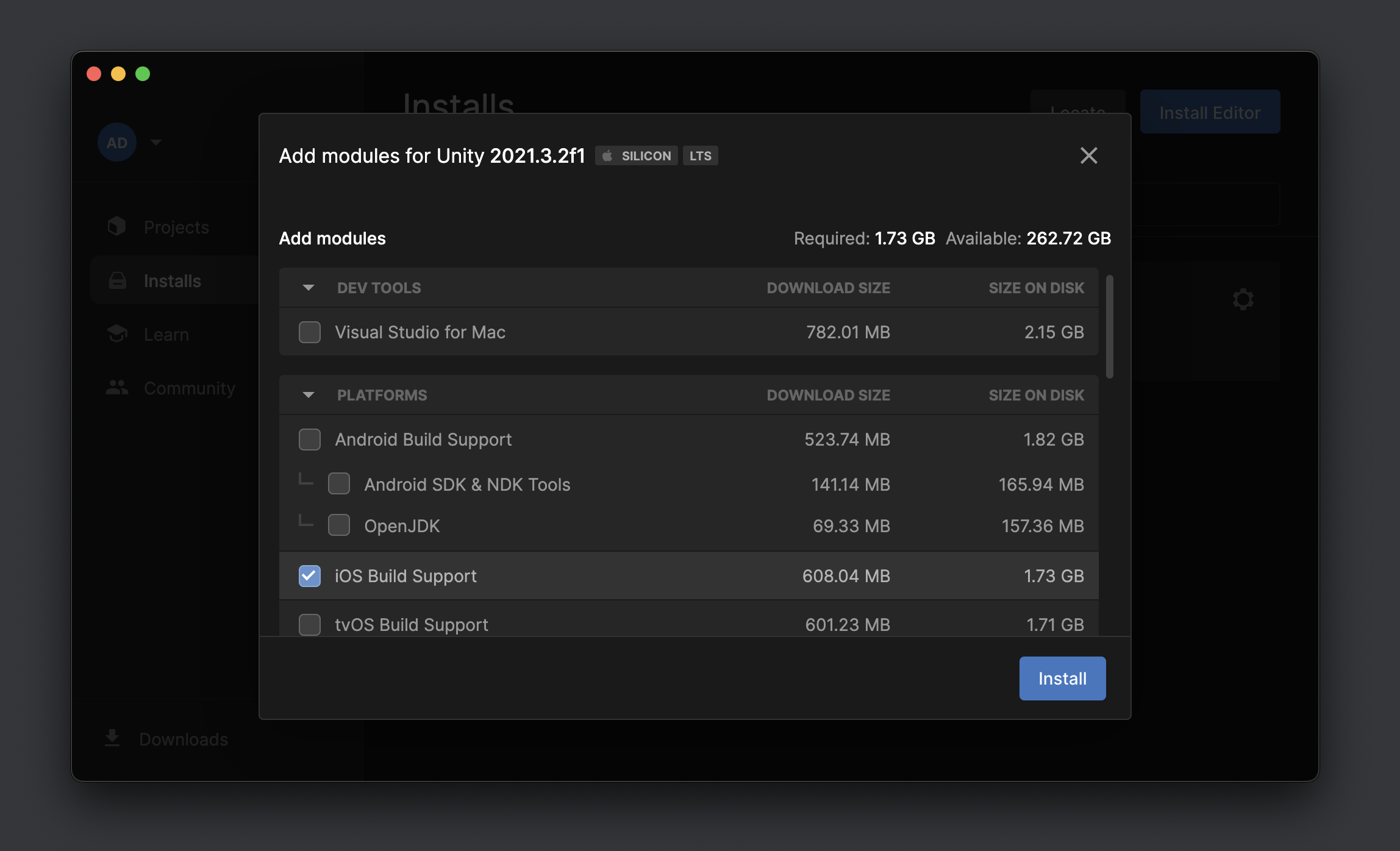Click the Install button
1400x851 pixels.
click(x=1063, y=678)
